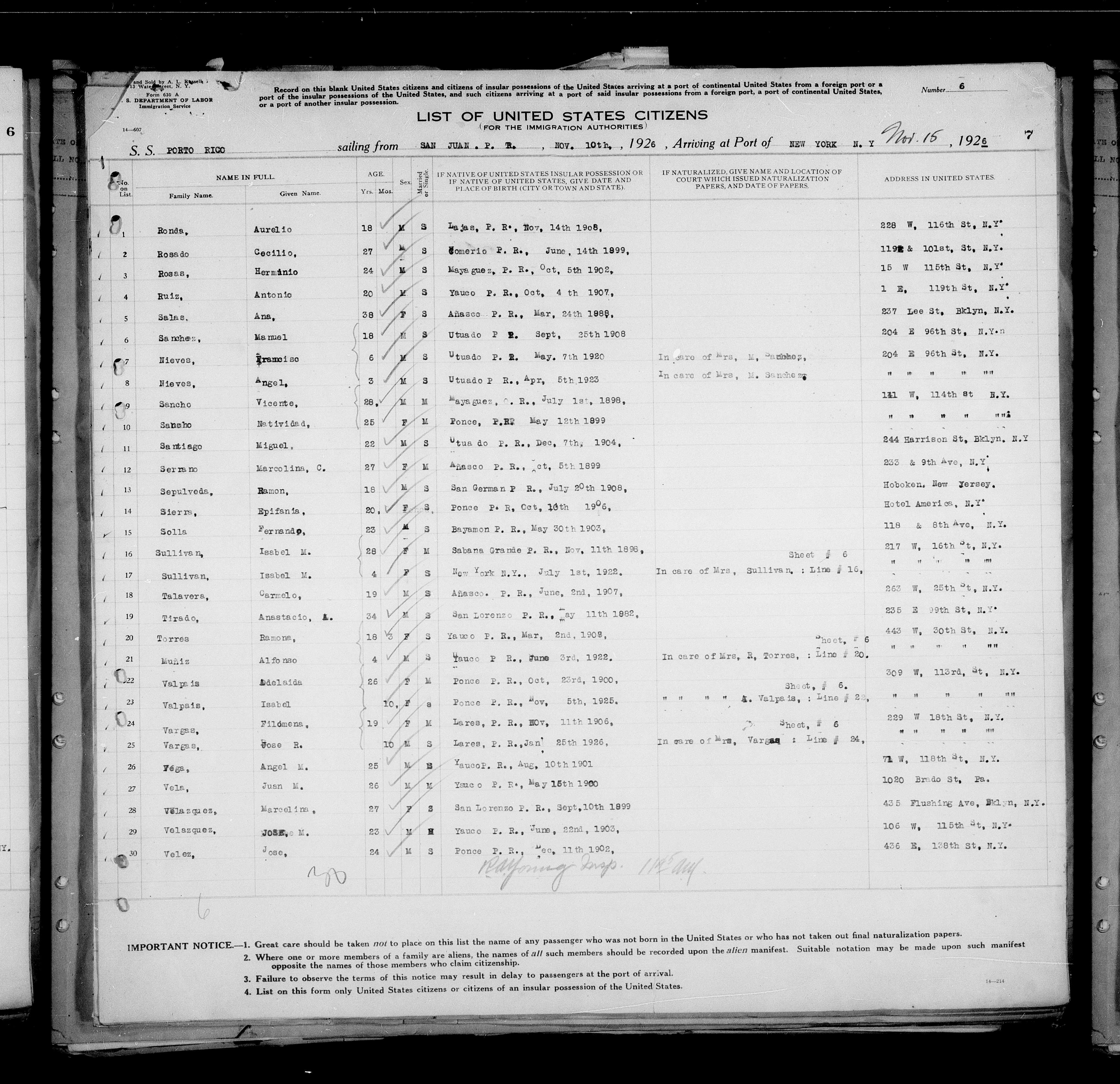1120x1084 pixels.
Task: Click given name 'Isabel' in Valpais row
Action: click(x=276, y=704)
